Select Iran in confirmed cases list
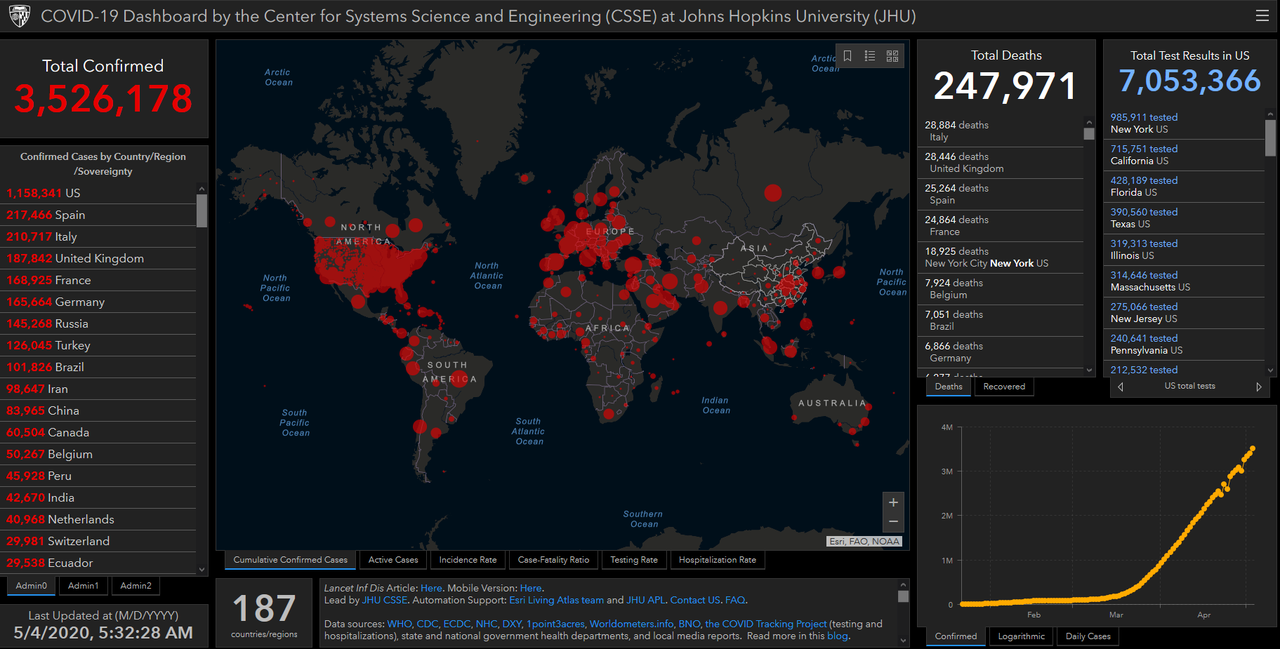Viewport: 1280px width, 649px height. click(98, 389)
